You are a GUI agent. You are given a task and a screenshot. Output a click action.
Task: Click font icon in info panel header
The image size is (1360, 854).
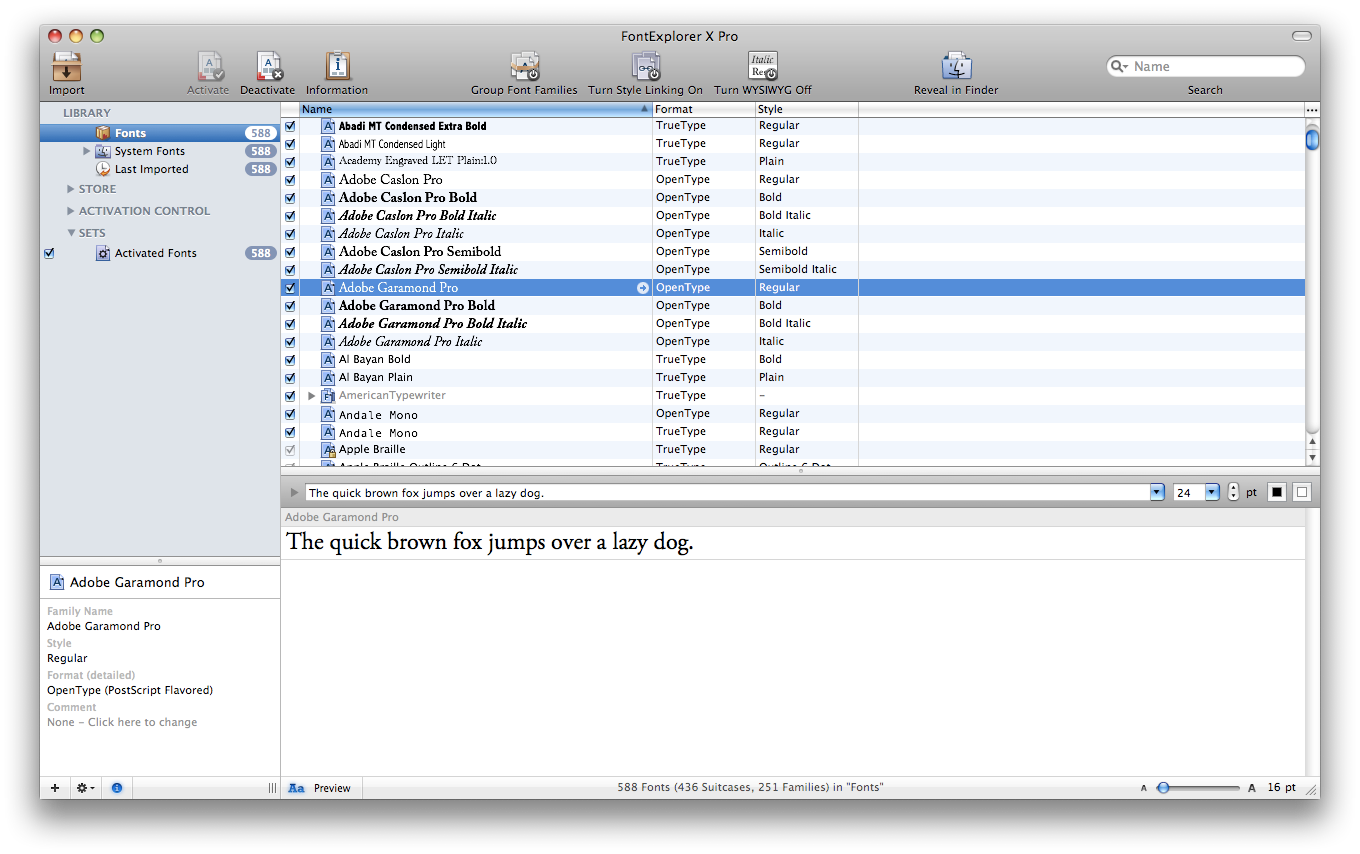pyautogui.click(x=57, y=582)
